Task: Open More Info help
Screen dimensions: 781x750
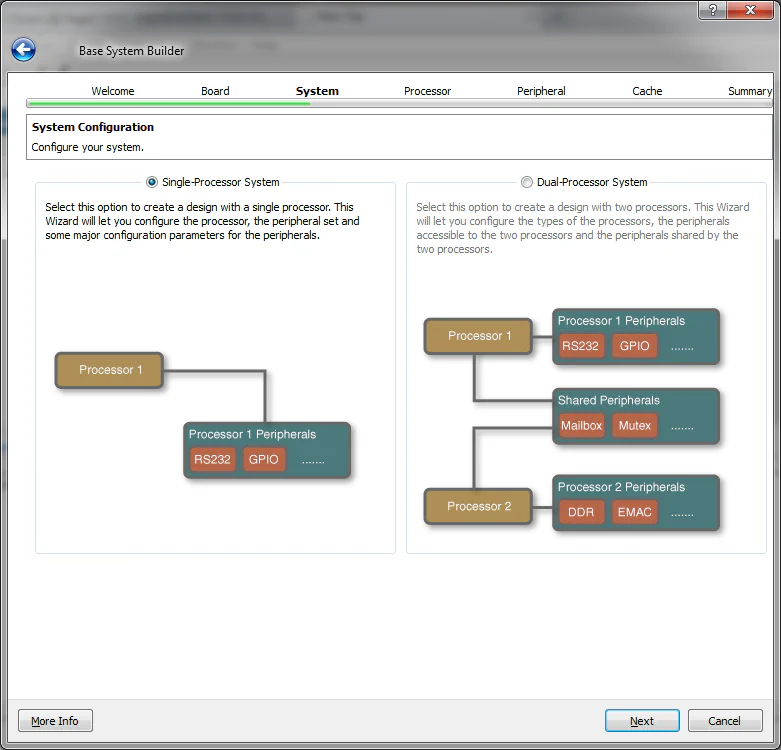Action: click(55, 721)
